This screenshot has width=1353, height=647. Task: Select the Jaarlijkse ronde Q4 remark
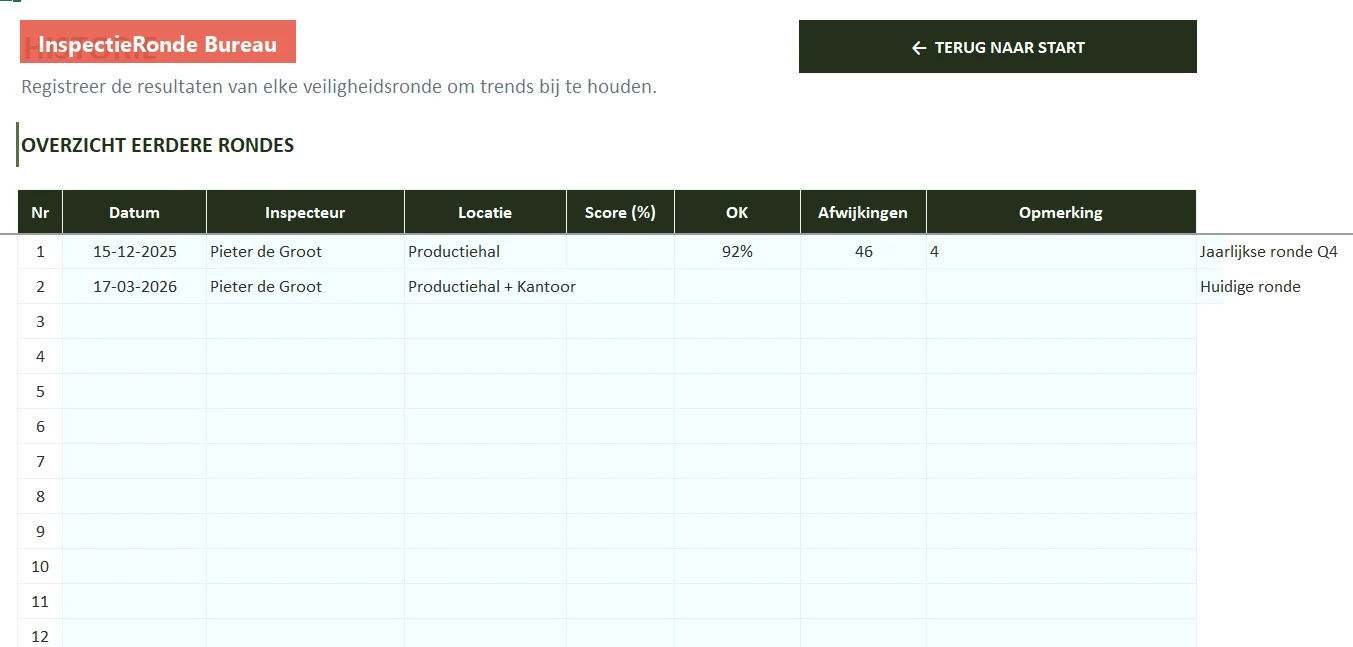tap(1268, 252)
